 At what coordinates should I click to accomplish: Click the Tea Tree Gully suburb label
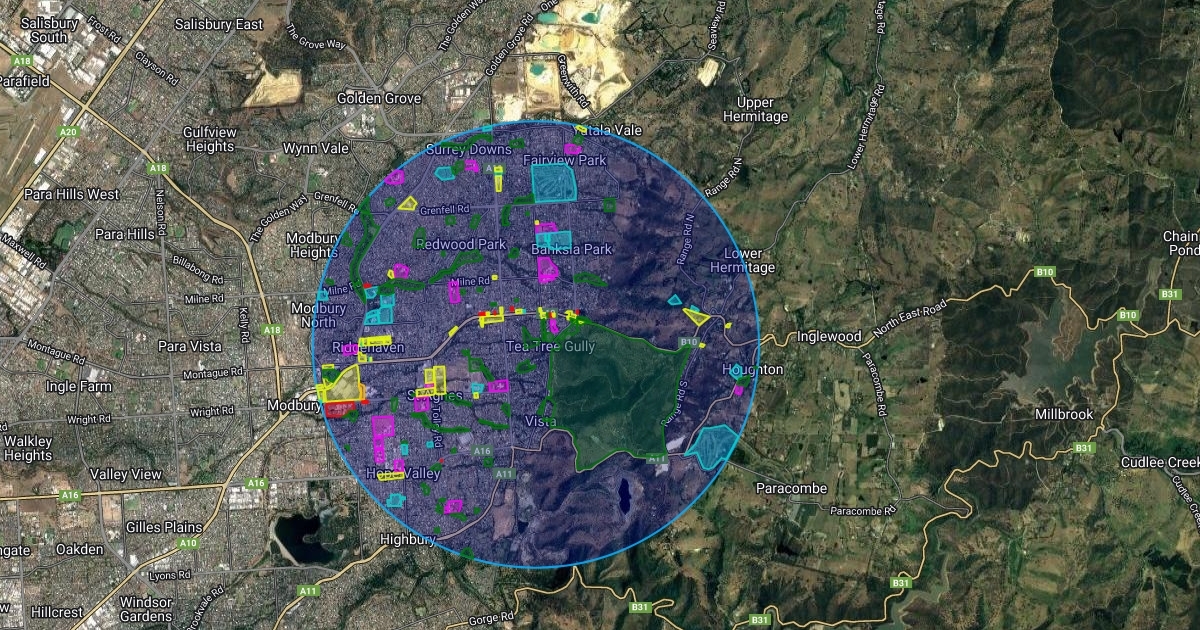(550, 346)
